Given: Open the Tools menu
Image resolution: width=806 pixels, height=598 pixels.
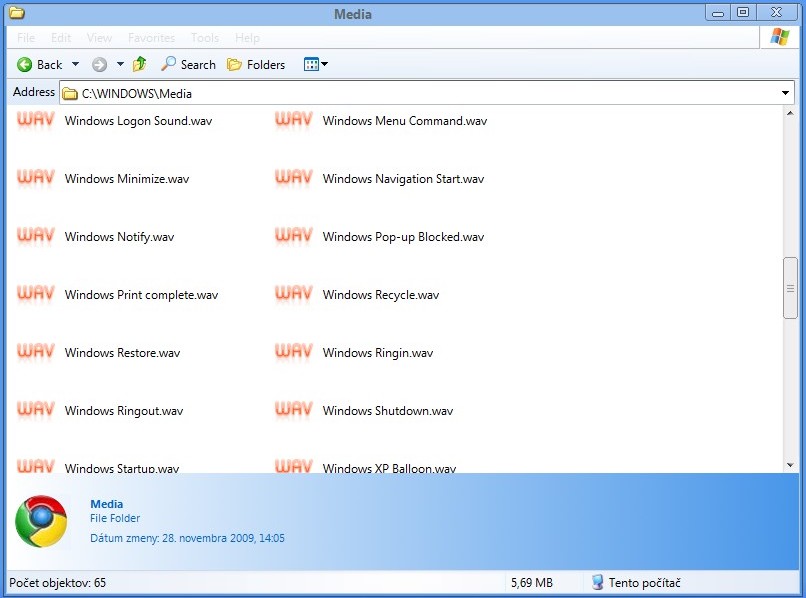Looking at the screenshot, I should [204, 38].
